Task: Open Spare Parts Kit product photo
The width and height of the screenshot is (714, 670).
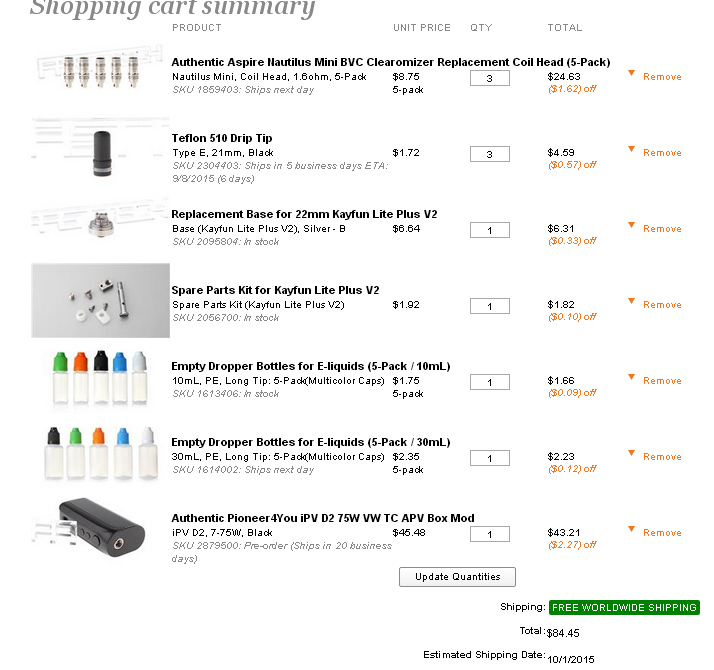Action: click(x=100, y=300)
